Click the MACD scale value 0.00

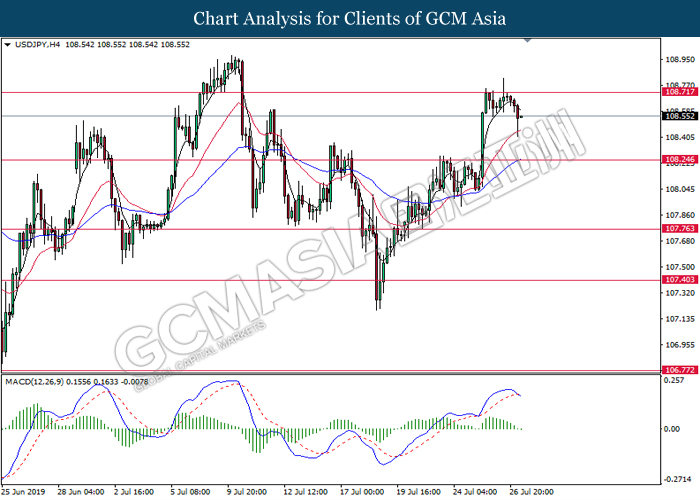pyautogui.click(x=672, y=429)
